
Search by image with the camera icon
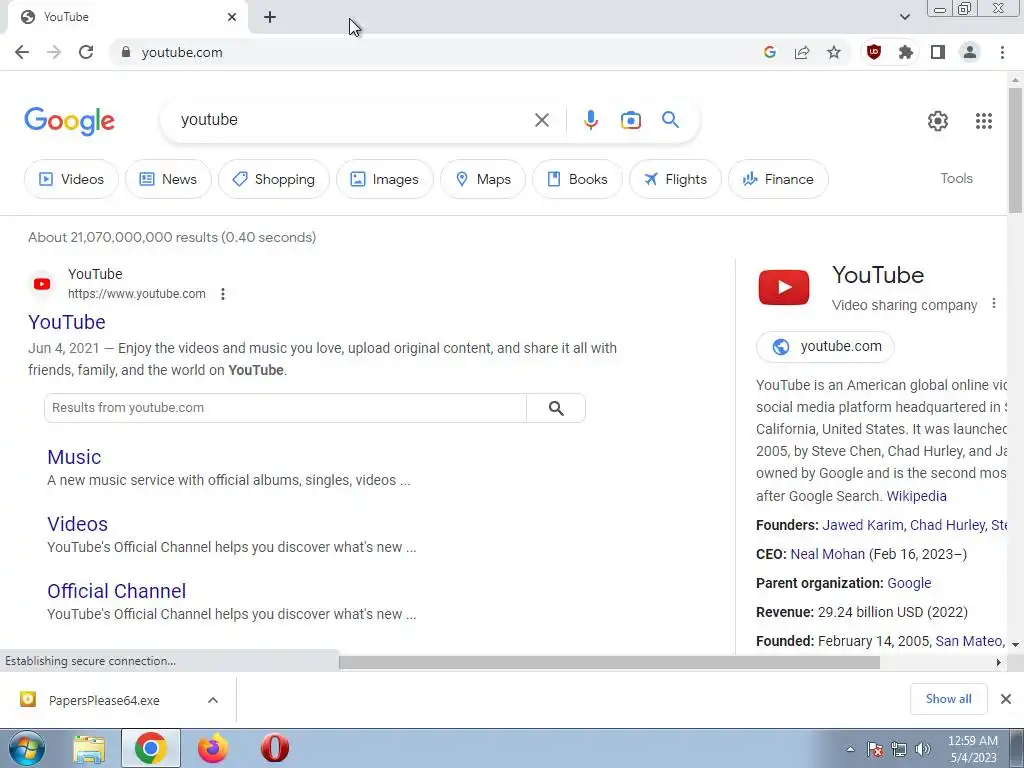(x=631, y=120)
